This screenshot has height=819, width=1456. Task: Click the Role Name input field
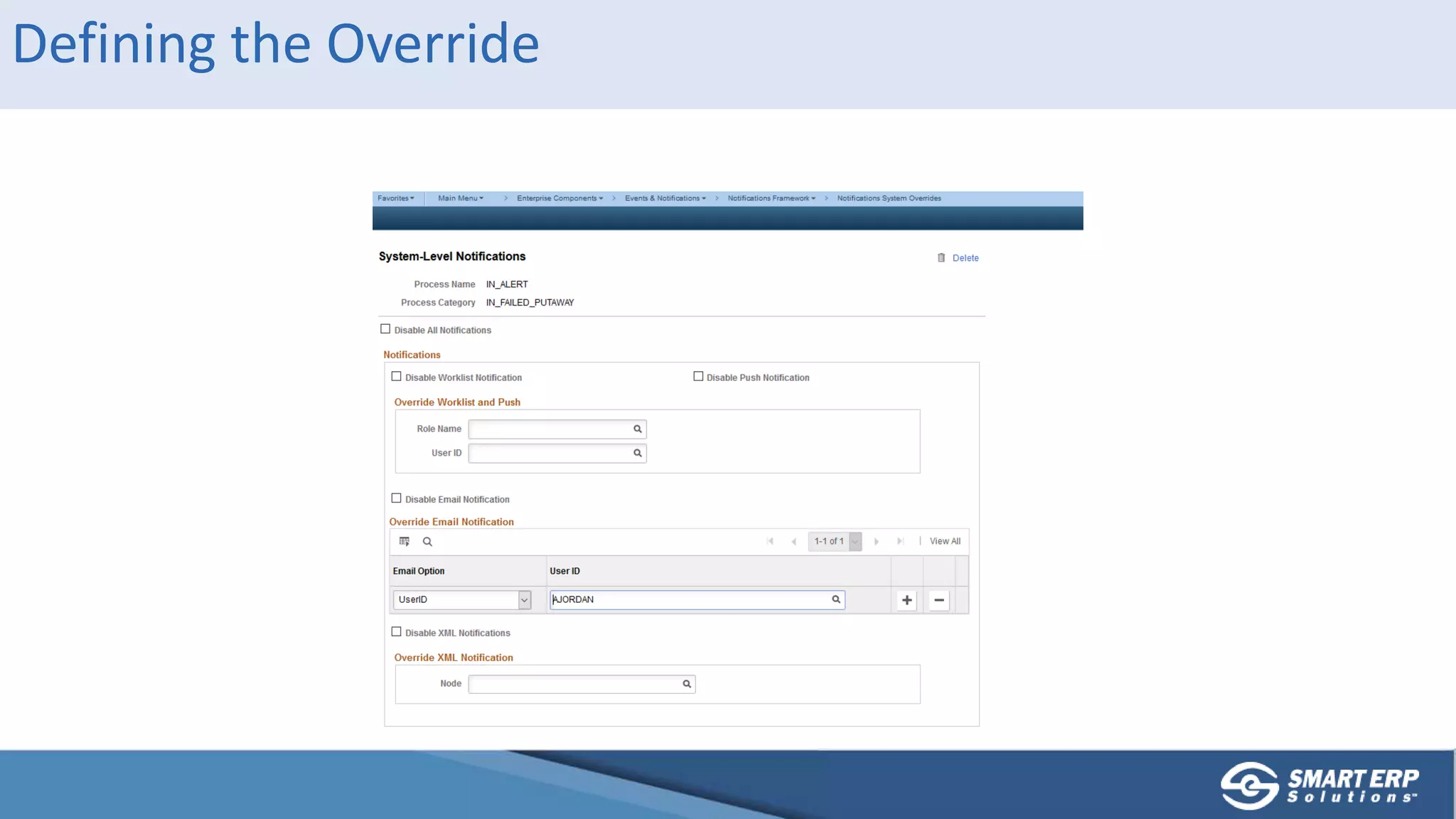click(557, 429)
